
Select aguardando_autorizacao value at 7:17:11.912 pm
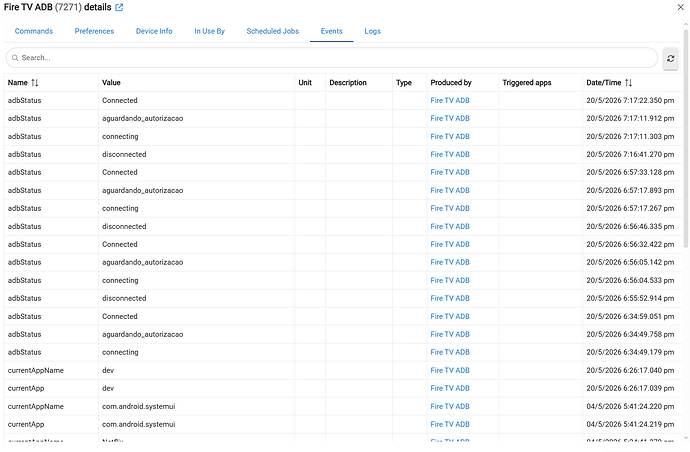coord(143,118)
